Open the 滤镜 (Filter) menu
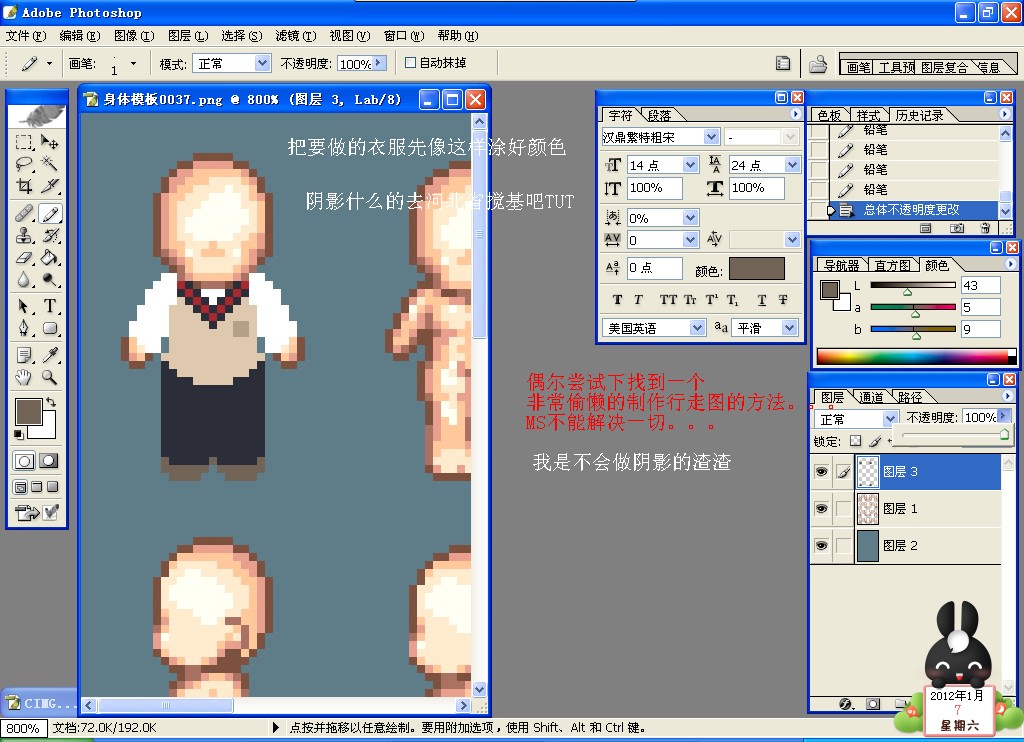1024x742 pixels. click(x=295, y=36)
